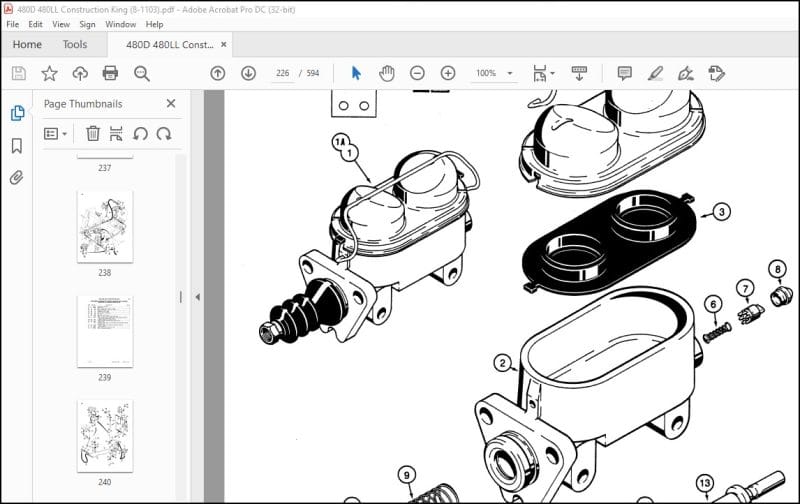
Task: Select page 239 thumbnail
Action: [105, 331]
